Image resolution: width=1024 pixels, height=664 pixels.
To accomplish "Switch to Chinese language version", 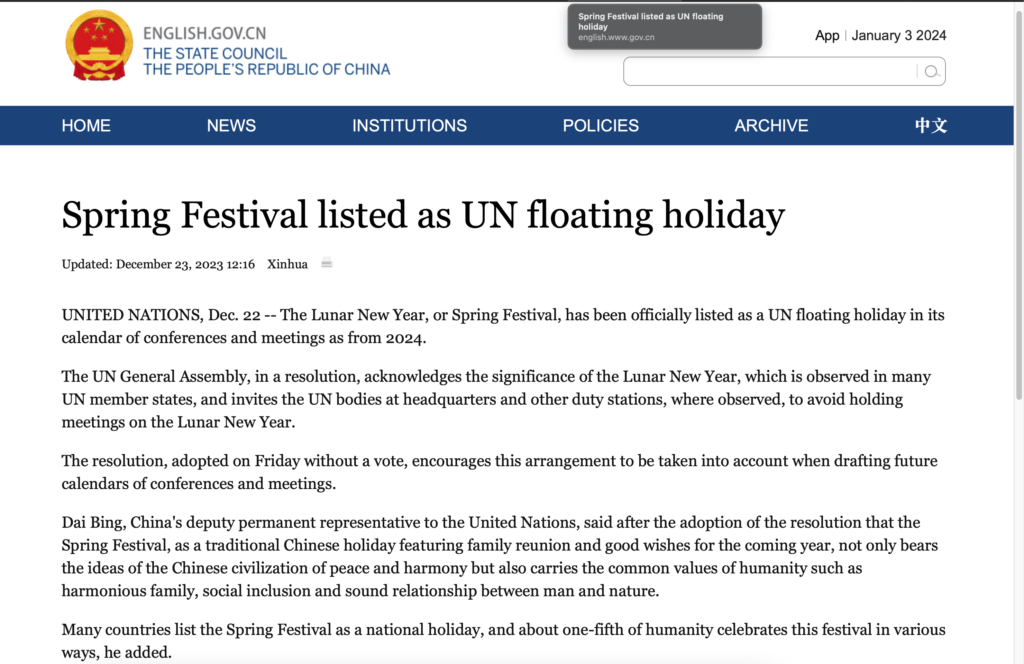I will (x=930, y=125).
